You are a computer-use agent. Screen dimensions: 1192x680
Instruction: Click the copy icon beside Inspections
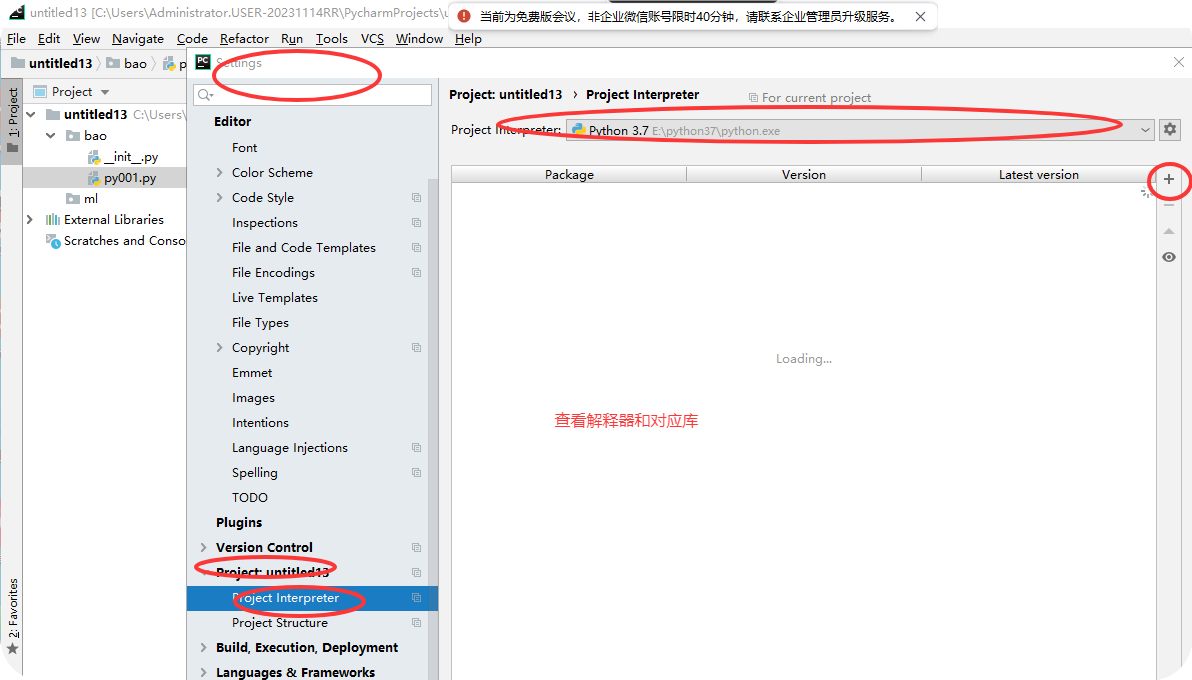coord(417,223)
